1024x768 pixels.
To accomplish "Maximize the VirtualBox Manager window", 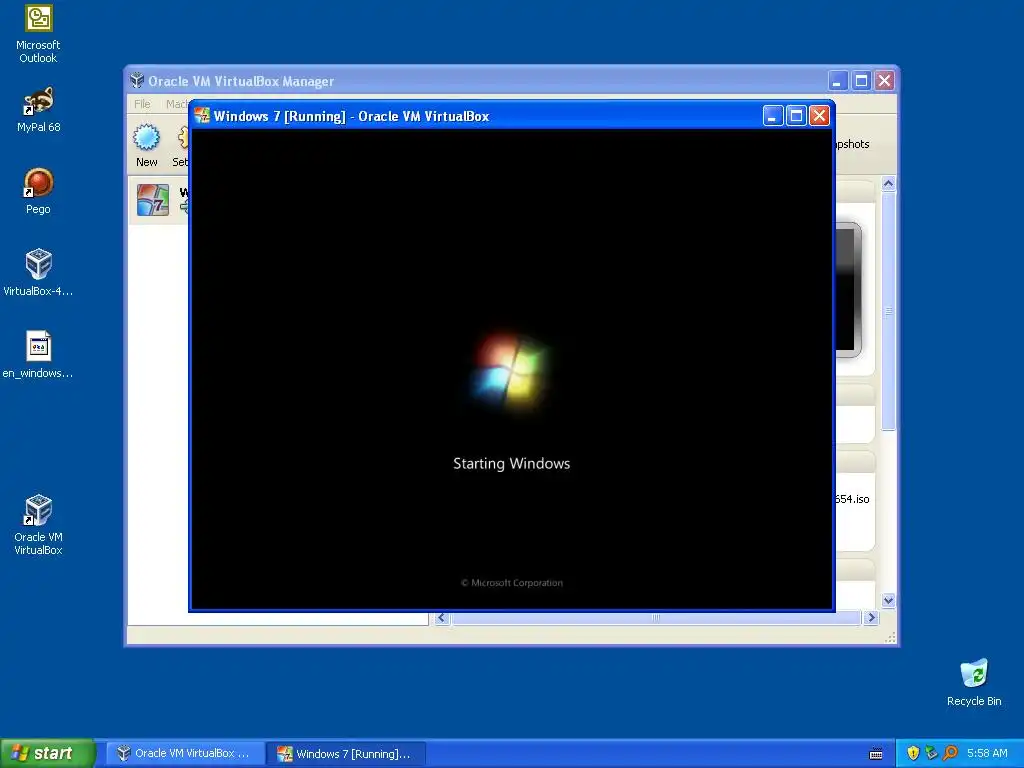I will coord(861,80).
